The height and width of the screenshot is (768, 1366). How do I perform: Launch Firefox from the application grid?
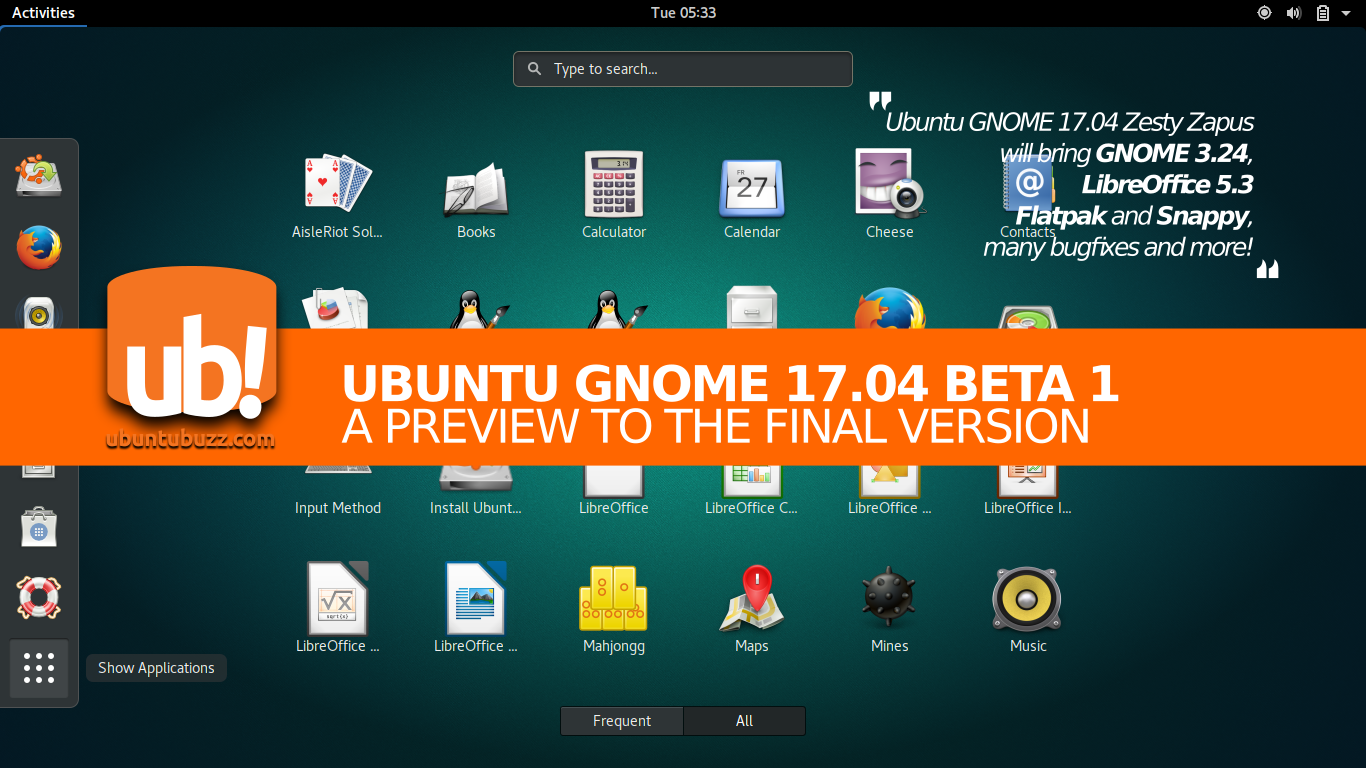890,309
